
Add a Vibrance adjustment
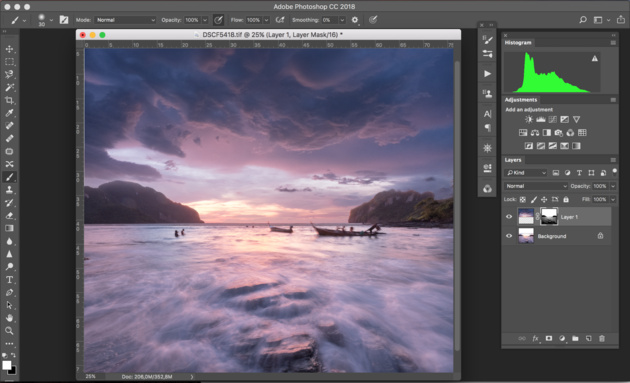(577, 119)
